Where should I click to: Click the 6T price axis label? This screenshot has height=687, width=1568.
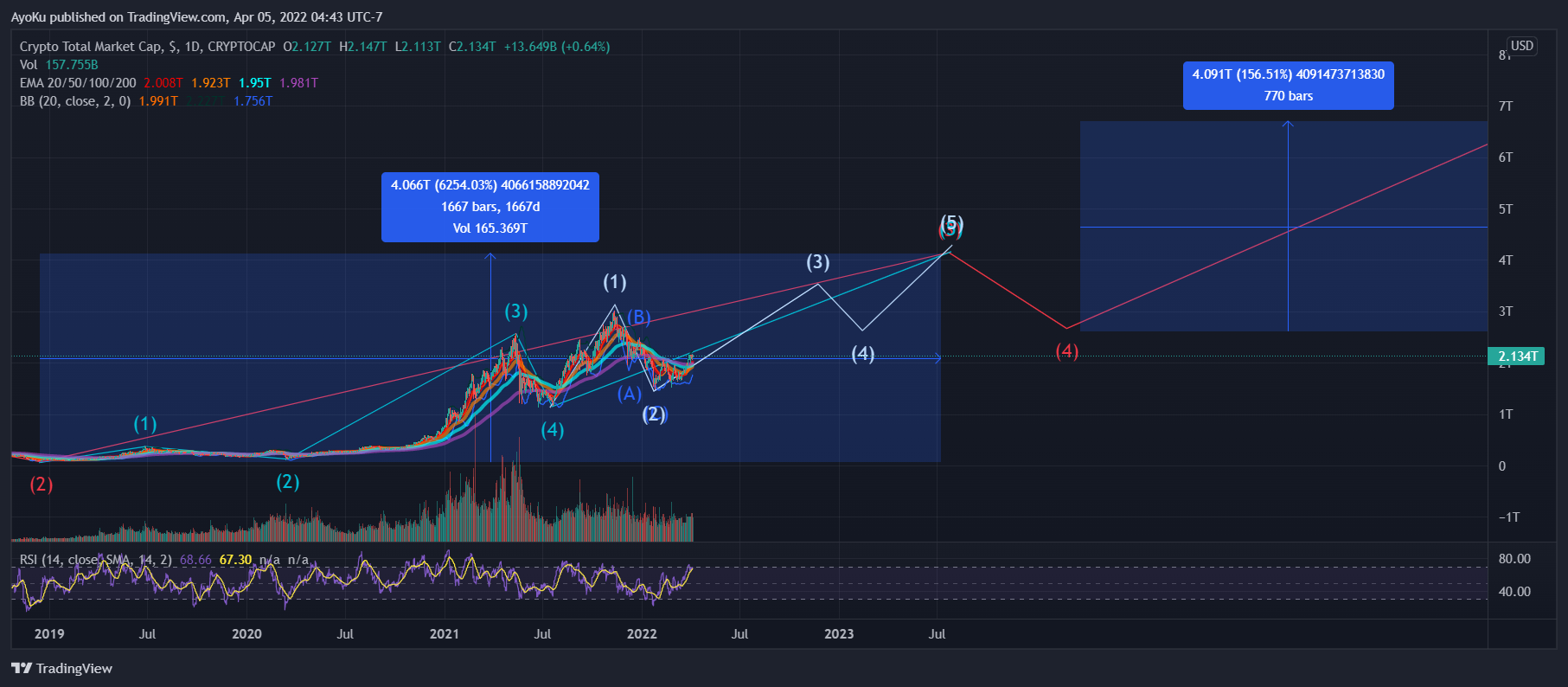tap(1506, 157)
